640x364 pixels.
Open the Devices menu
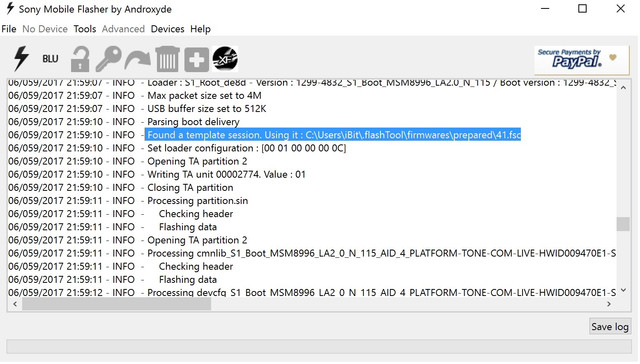167,29
